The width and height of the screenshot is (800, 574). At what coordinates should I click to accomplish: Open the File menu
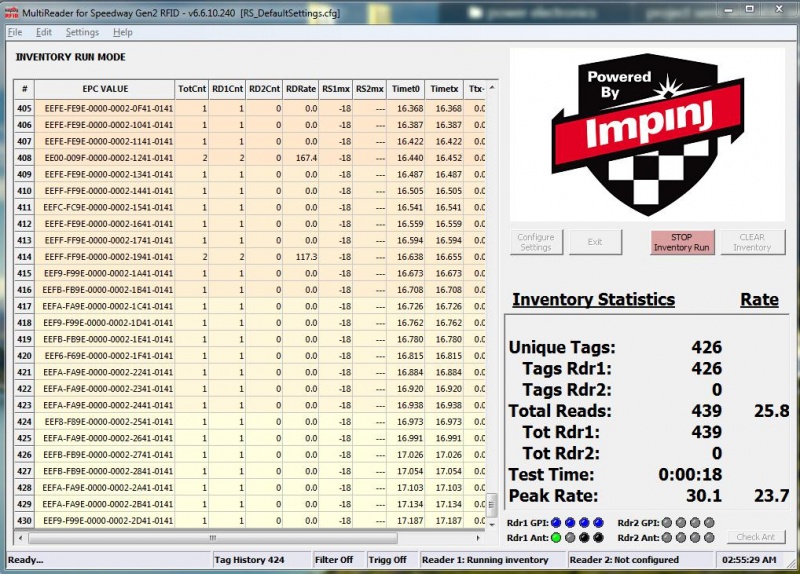coord(15,32)
